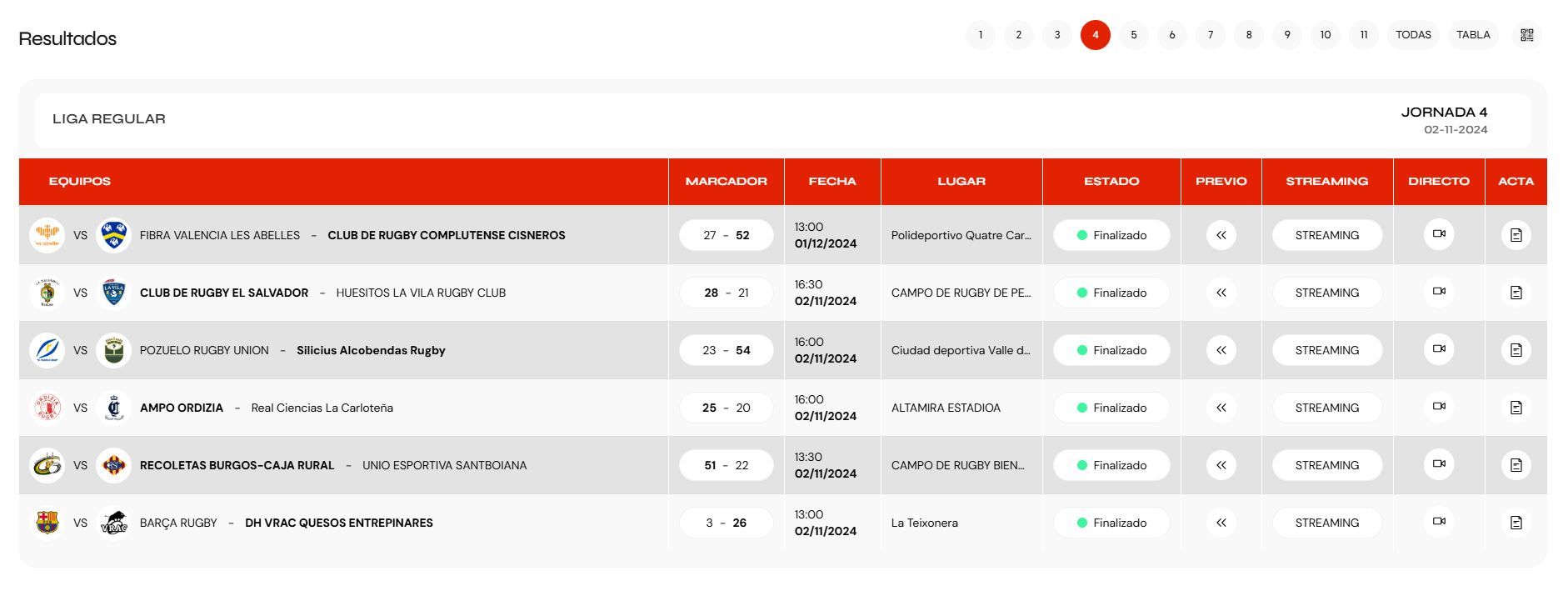Click Ordizia rugby team logo
This screenshot has width=1568, height=591.
47,408
